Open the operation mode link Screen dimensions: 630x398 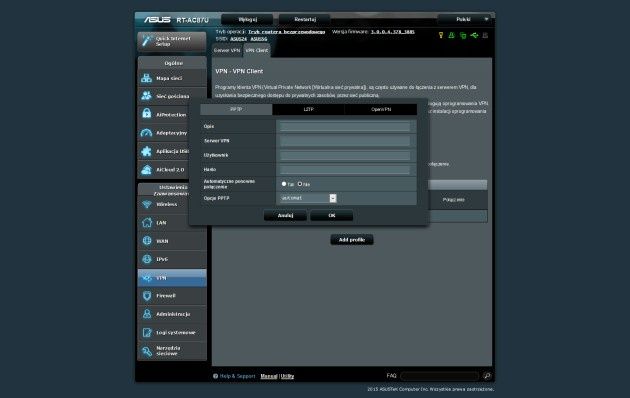[x=286, y=32]
